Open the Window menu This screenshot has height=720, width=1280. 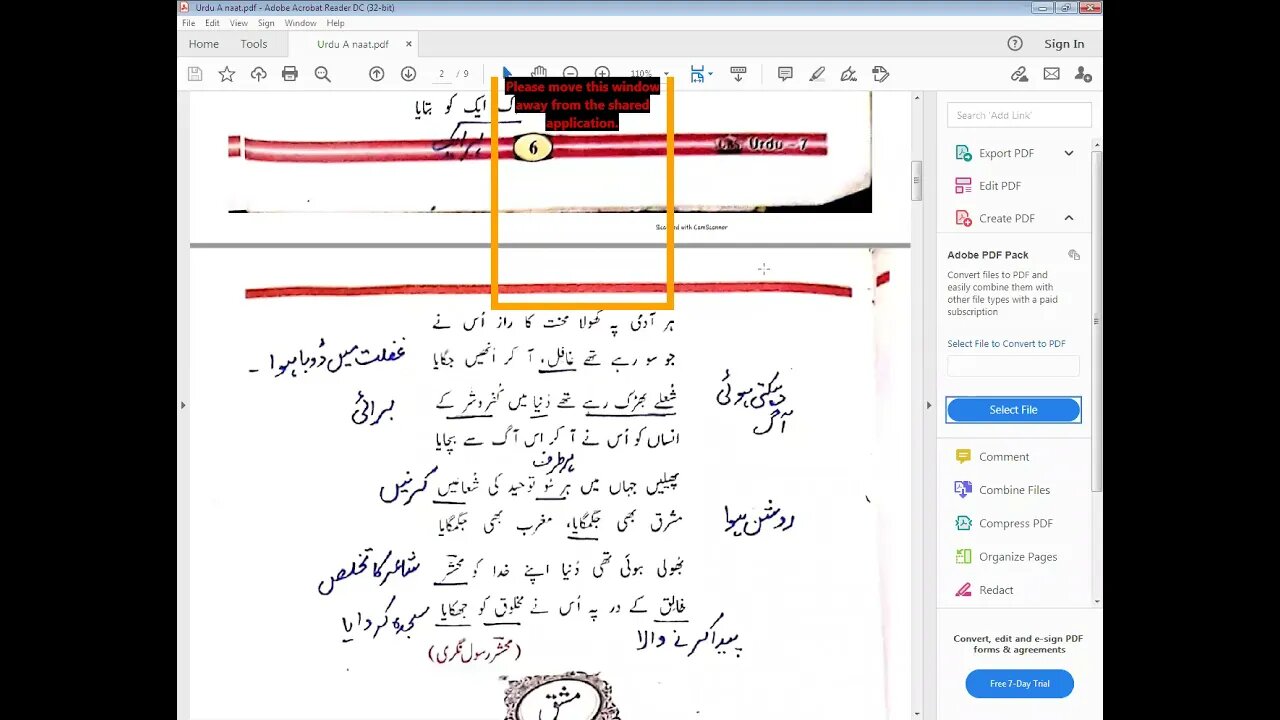tap(300, 23)
